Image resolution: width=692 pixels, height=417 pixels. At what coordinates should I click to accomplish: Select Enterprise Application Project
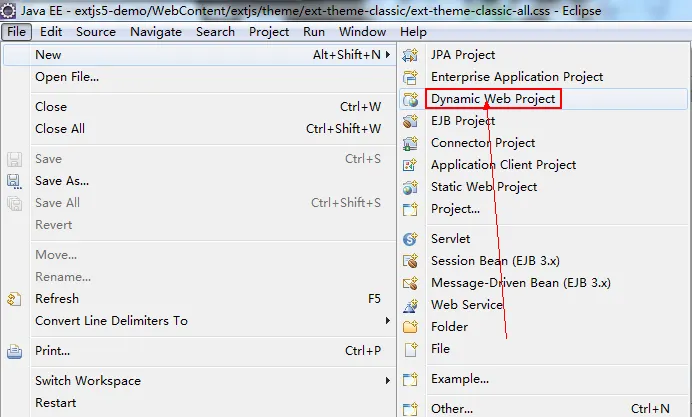517,77
